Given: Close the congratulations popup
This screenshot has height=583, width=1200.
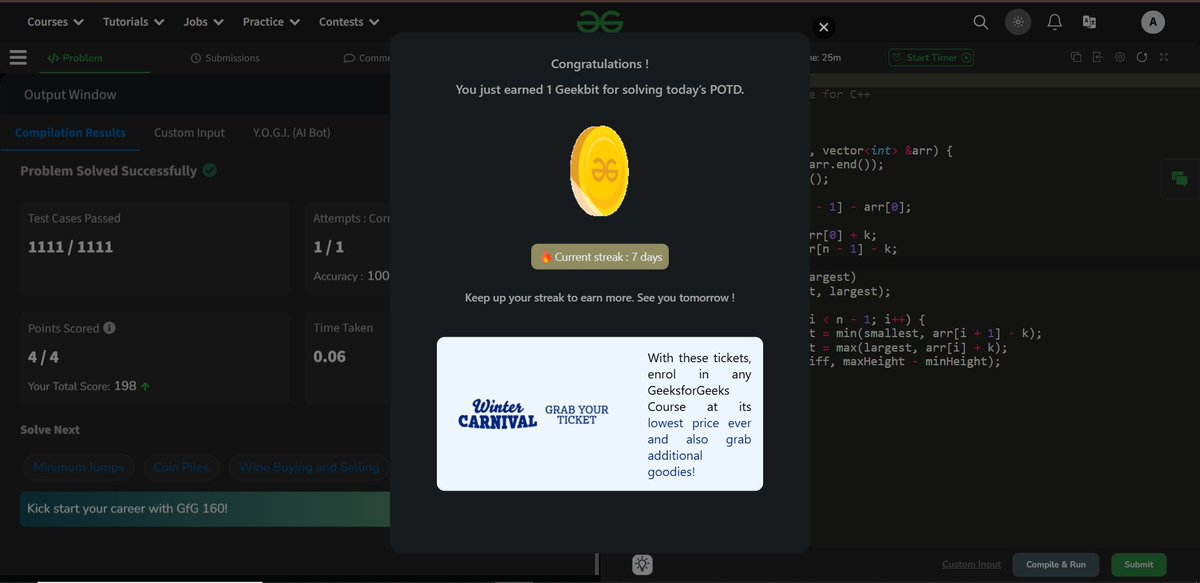Looking at the screenshot, I should (x=823, y=28).
